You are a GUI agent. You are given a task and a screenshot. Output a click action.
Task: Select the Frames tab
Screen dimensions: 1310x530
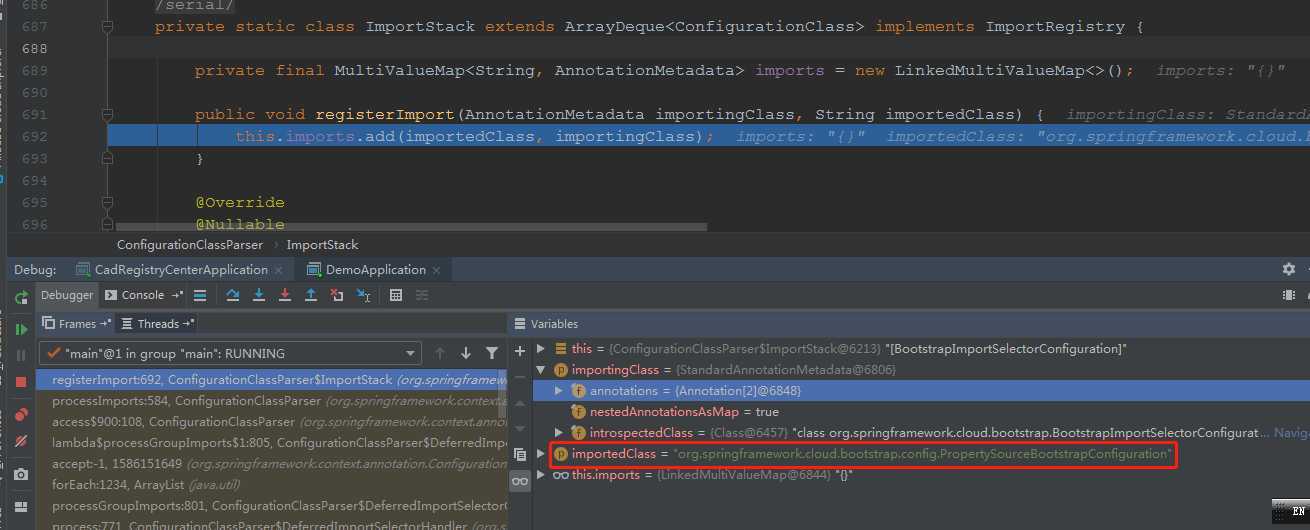coord(76,324)
